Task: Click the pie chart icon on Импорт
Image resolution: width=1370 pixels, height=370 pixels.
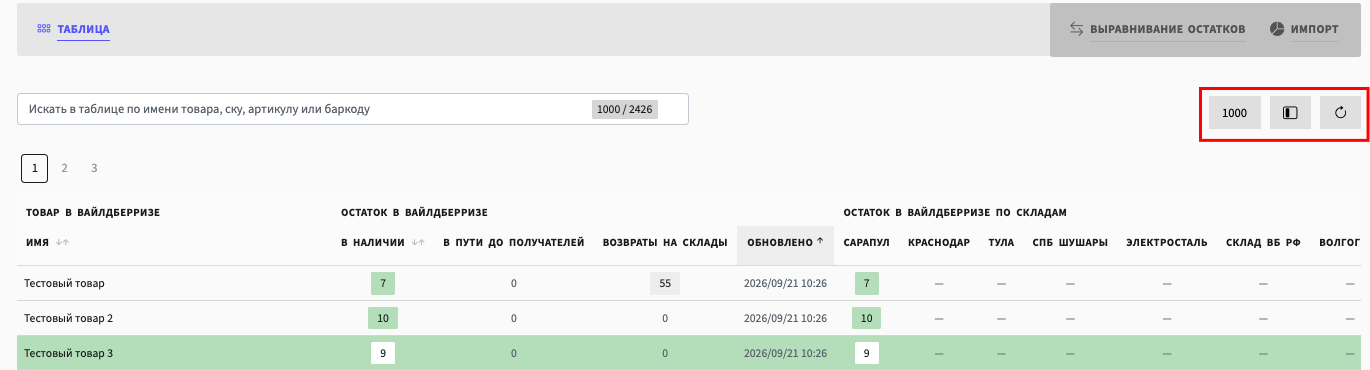Action: pyautogui.click(x=1277, y=29)
